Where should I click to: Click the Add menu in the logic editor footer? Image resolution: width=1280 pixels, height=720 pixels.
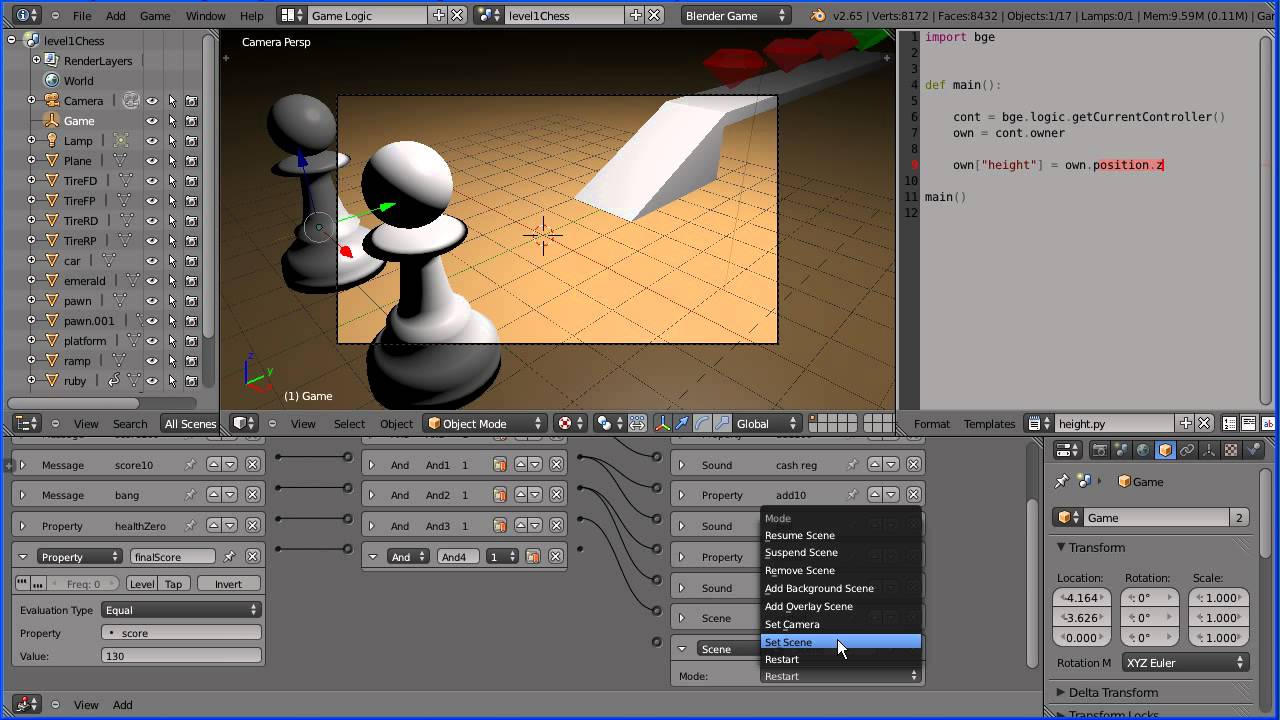(x=122, y=705)
